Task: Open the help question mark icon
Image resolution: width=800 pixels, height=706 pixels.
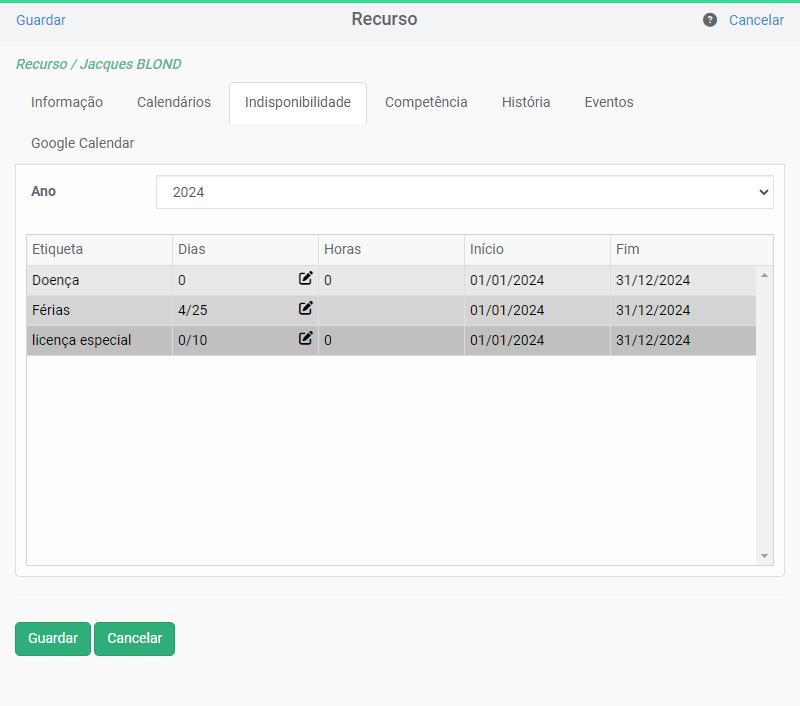Action: [710, 20]
